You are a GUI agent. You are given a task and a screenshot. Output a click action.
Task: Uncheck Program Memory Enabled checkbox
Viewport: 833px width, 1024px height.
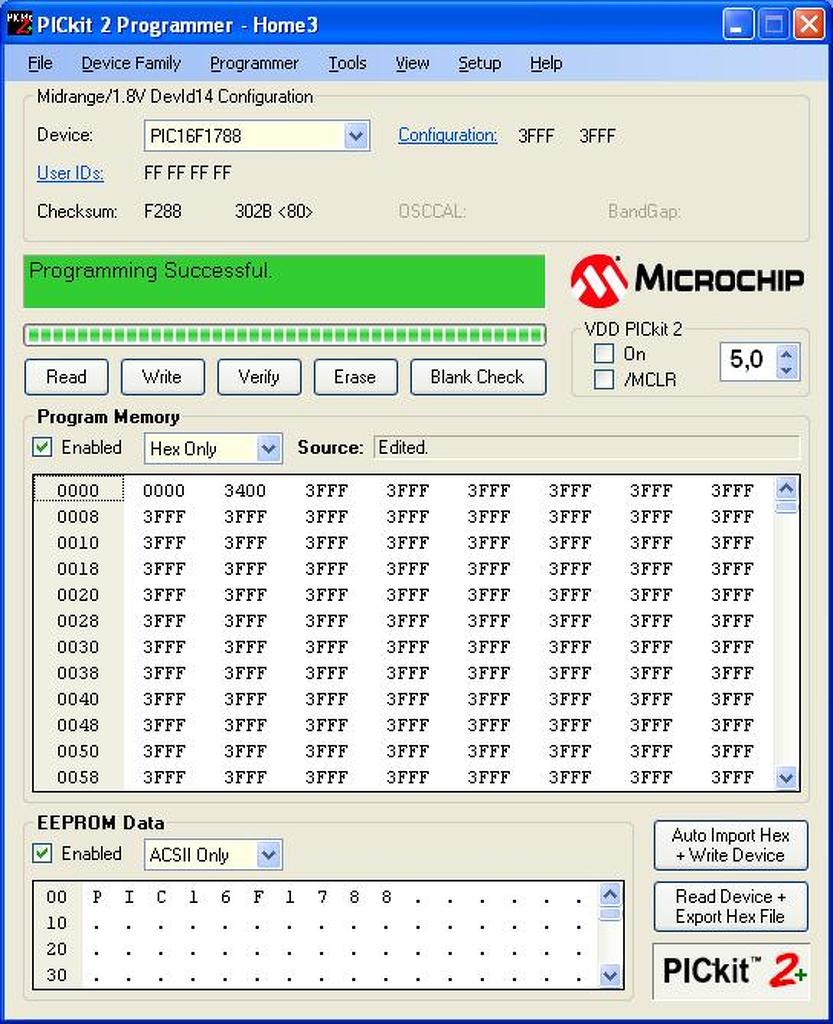[42, 447]
